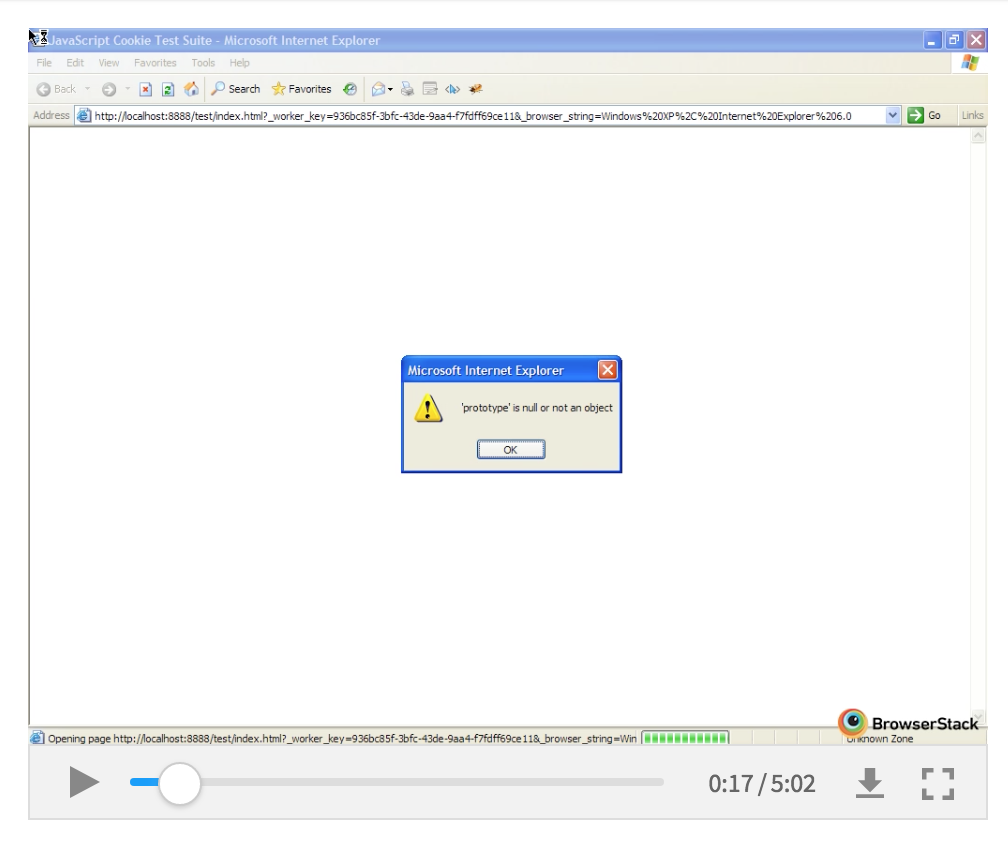Click the video download icon
Image resolution: width=1008 pixels, height=852 pixels.
(x=871, y=784)
